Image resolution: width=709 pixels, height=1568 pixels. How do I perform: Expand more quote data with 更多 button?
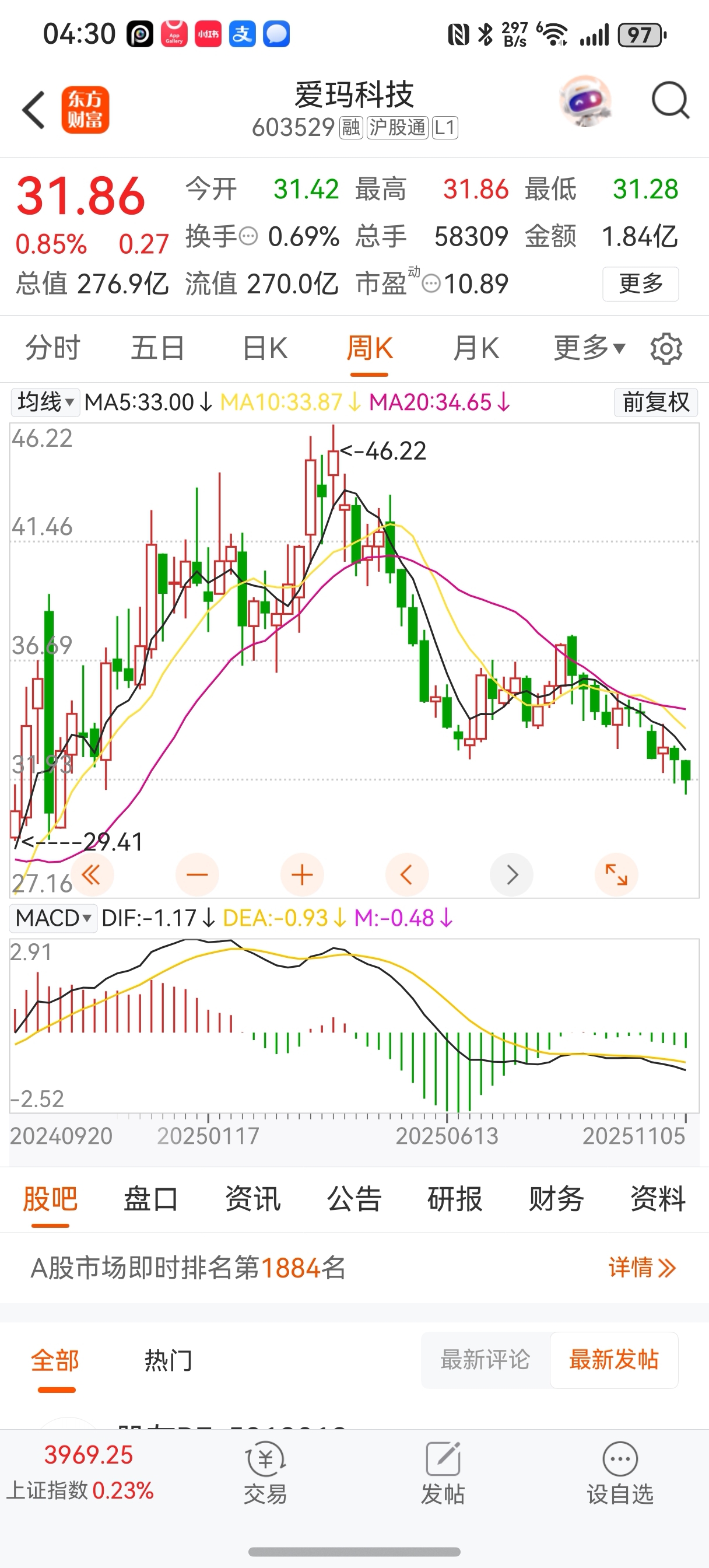(641, 283)
